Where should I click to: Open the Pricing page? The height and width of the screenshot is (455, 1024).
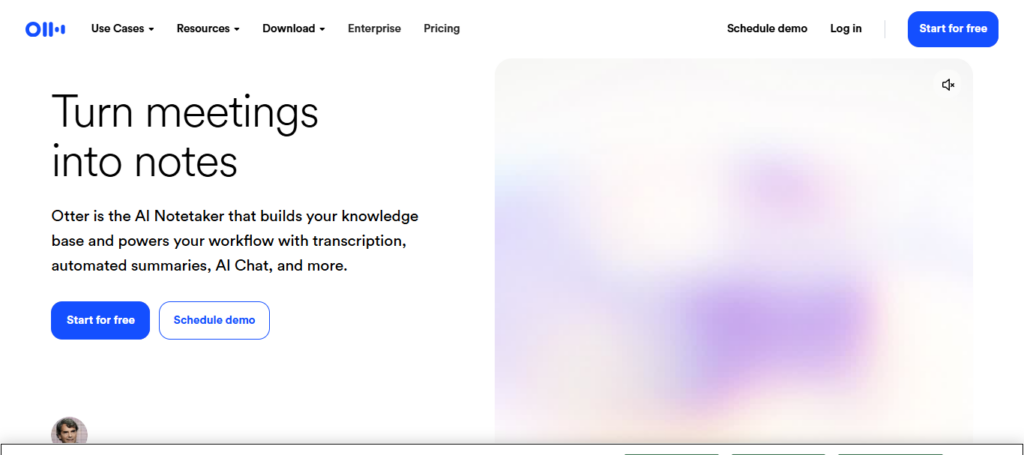(441, 29)
